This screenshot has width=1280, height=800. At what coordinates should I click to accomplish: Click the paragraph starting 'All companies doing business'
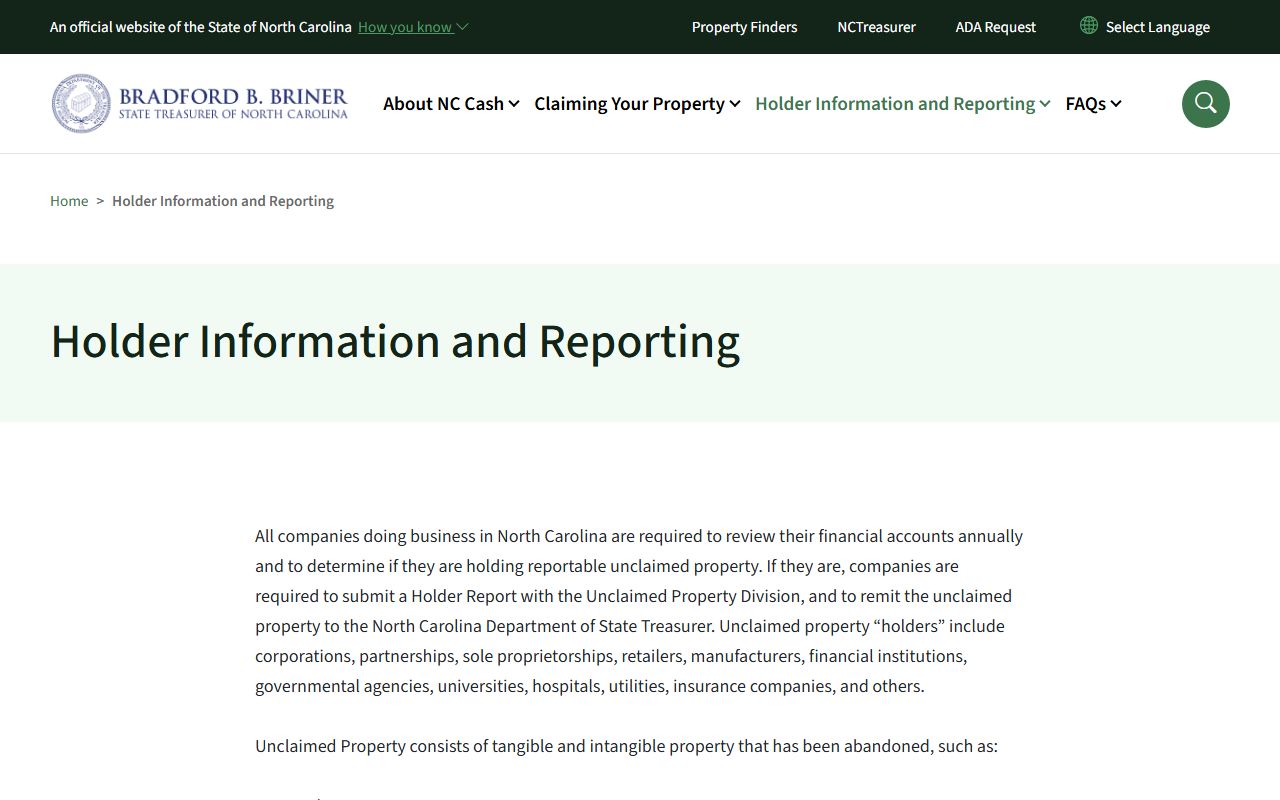coord(639,611)
